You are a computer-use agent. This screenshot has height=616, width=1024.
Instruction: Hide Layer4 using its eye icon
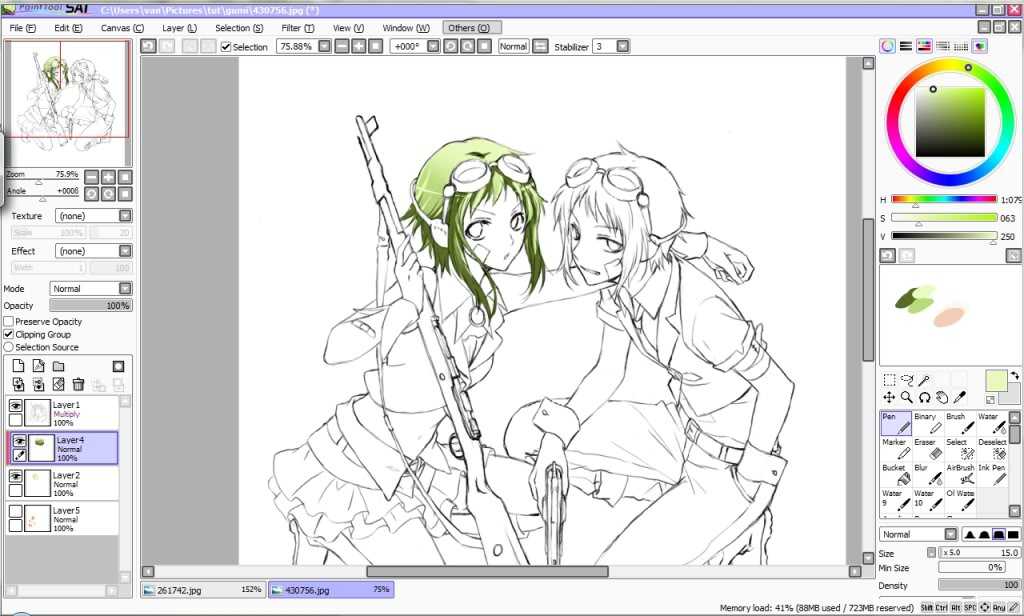click(x=20, y=442)
